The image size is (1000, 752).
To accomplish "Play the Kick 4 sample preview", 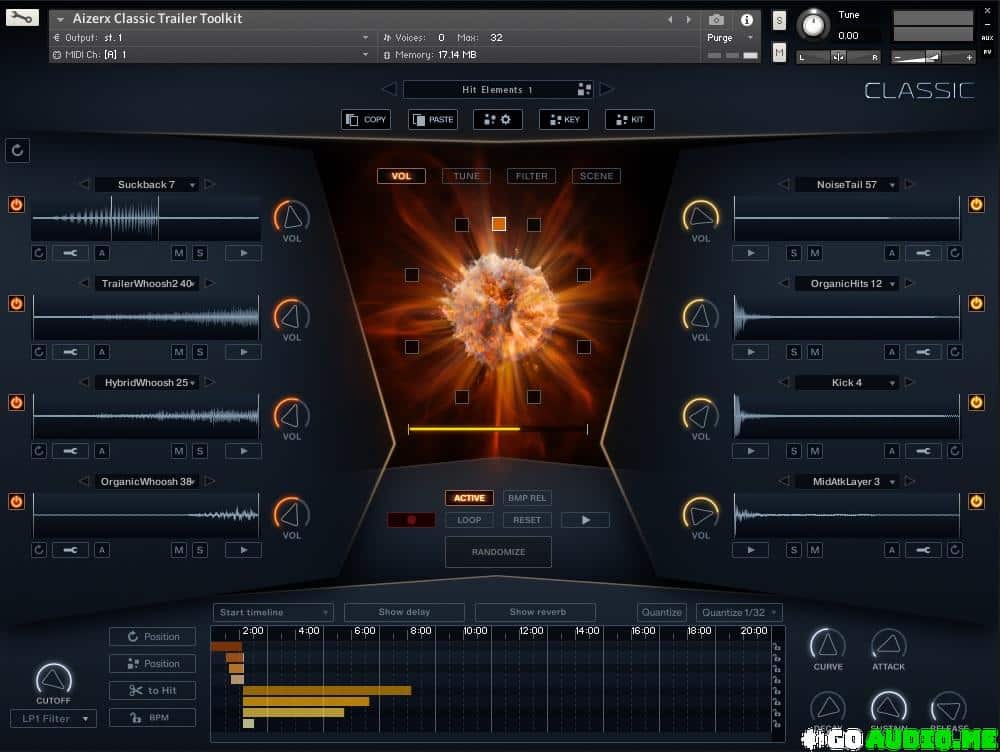I will (751, 451).
